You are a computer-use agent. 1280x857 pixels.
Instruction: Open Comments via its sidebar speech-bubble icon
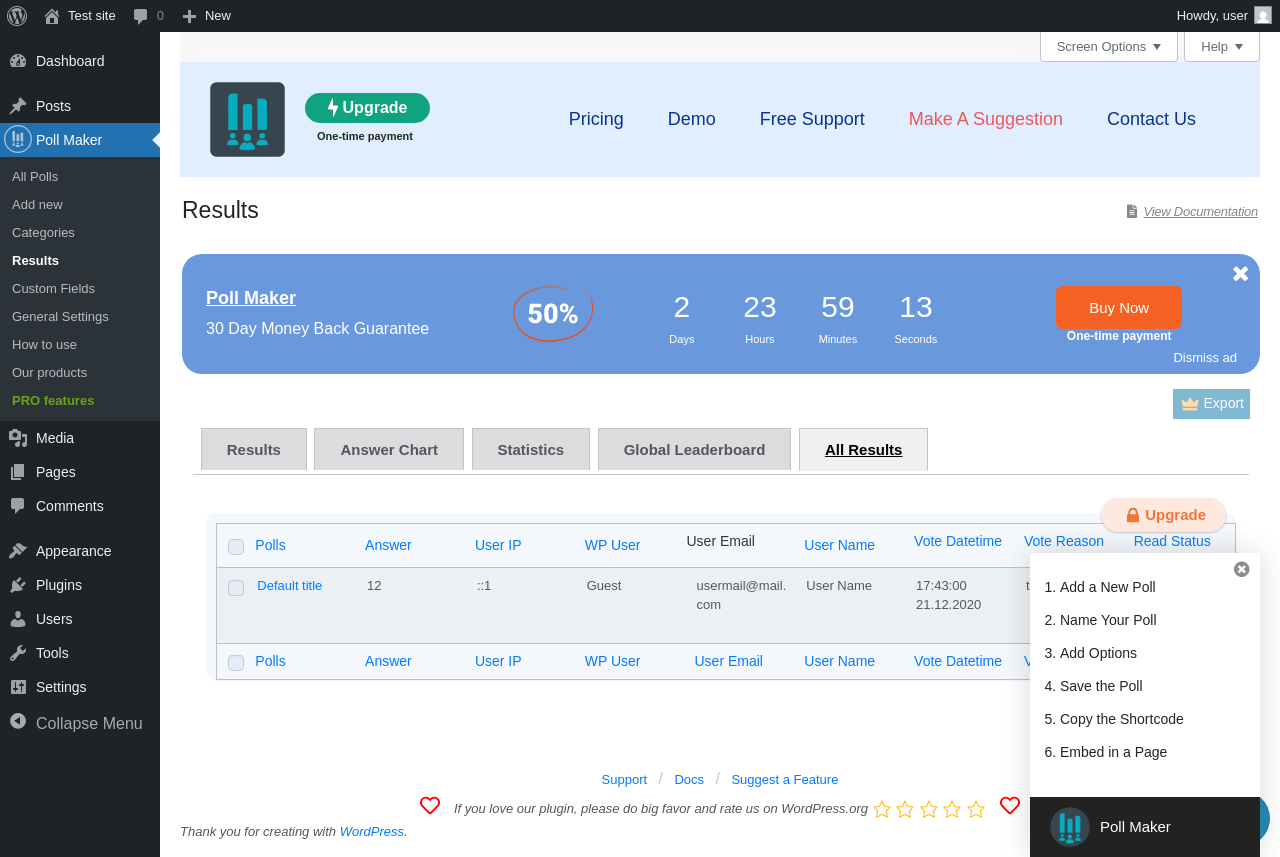point(18,506)
